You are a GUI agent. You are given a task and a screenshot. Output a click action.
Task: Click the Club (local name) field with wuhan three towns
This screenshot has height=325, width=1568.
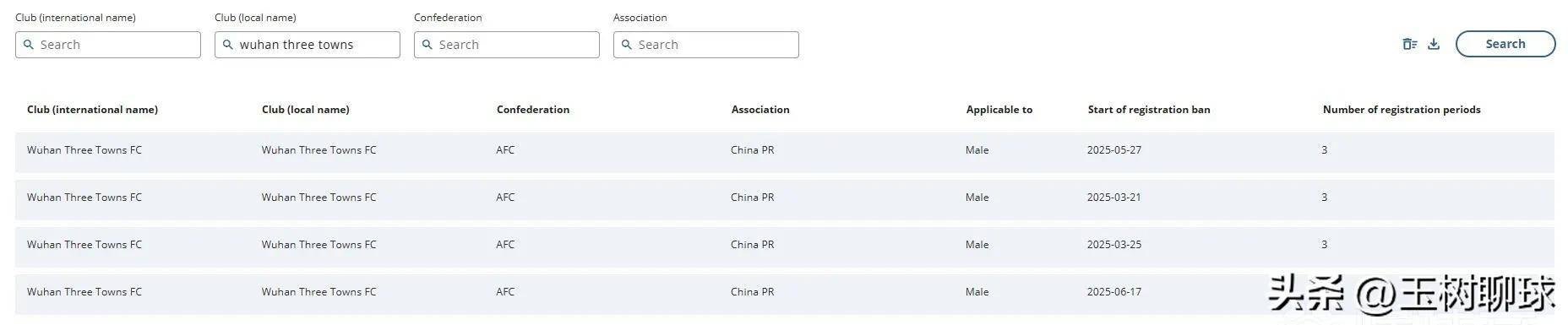(308, 45)
